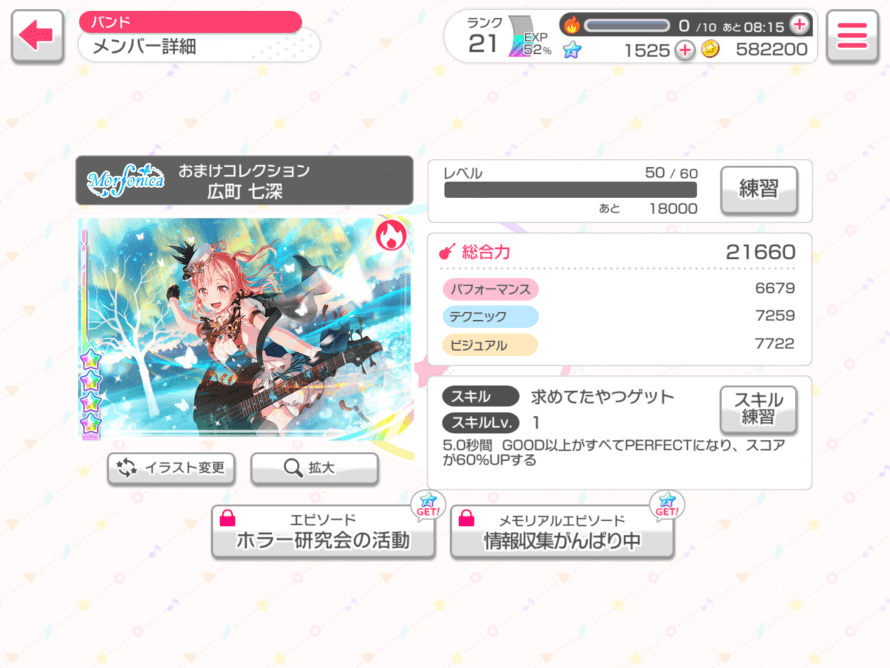Select the バンド header tab
890x668 pixels.
click(190, 22)
